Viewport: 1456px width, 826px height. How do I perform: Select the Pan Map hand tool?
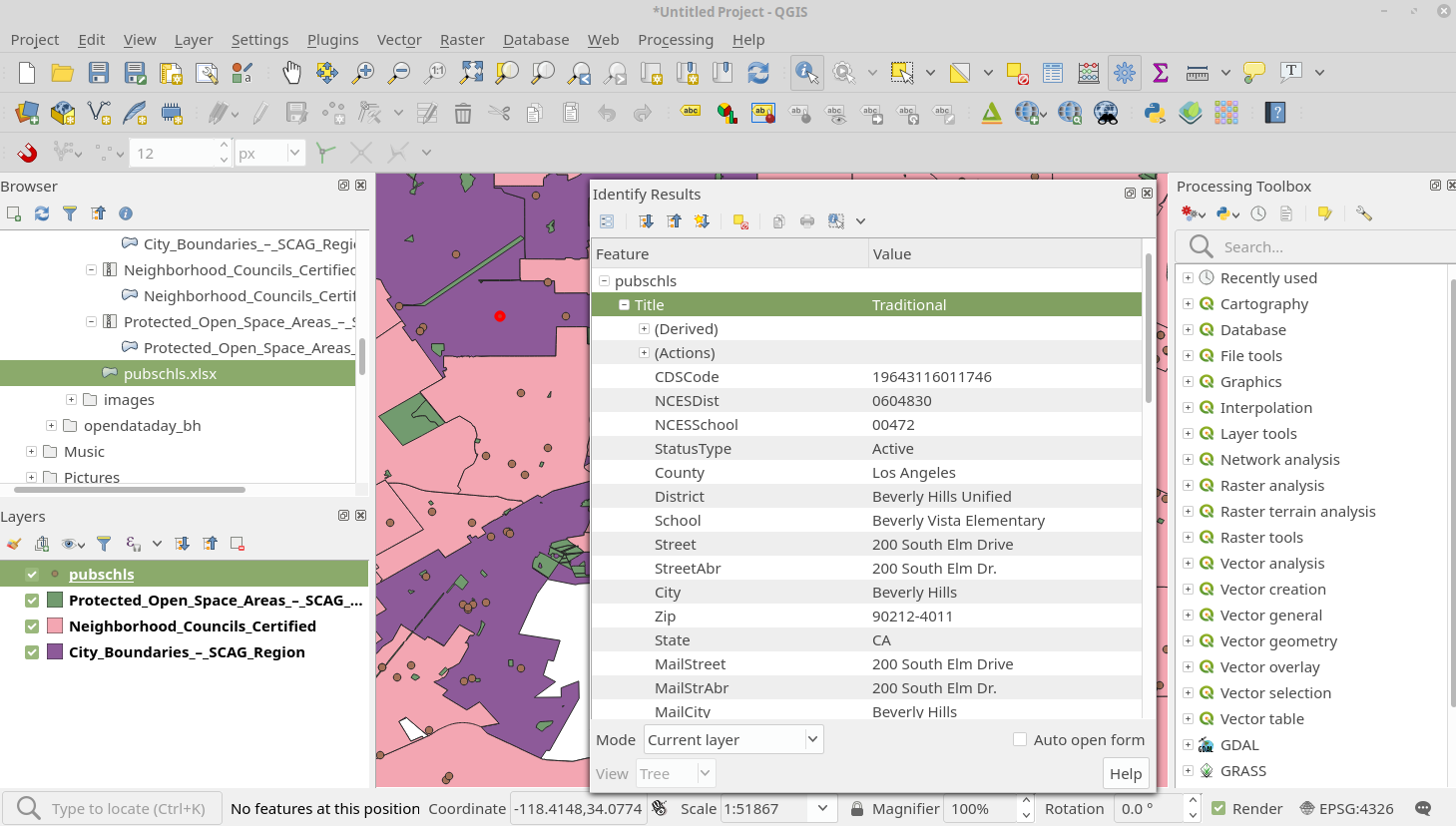[x=291, y=73]
